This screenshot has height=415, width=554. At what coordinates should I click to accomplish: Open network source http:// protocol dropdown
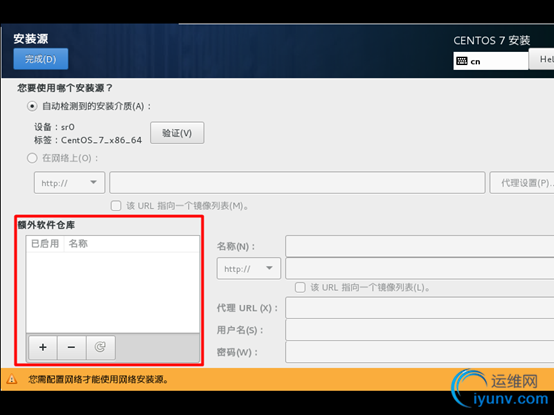[x=70, y=183]
